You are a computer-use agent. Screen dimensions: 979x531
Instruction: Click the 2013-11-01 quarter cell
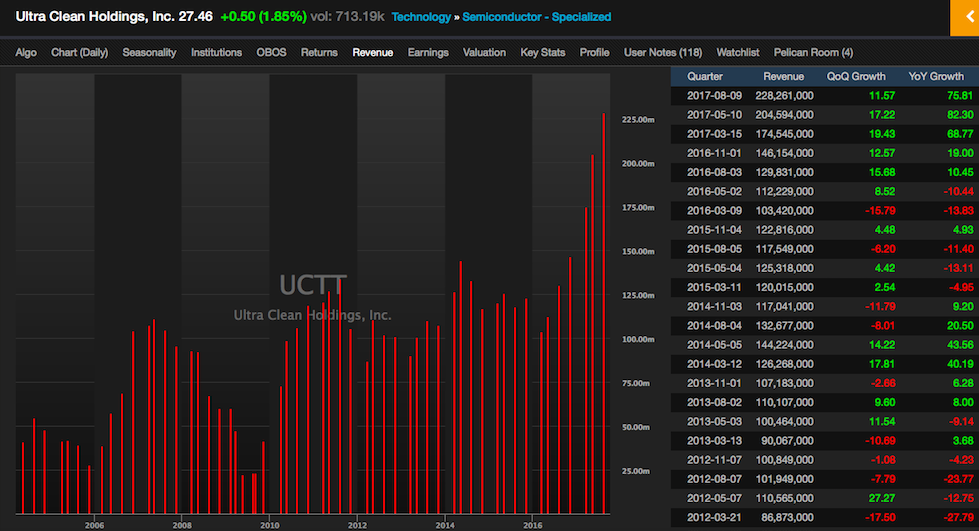click(714, 383)
